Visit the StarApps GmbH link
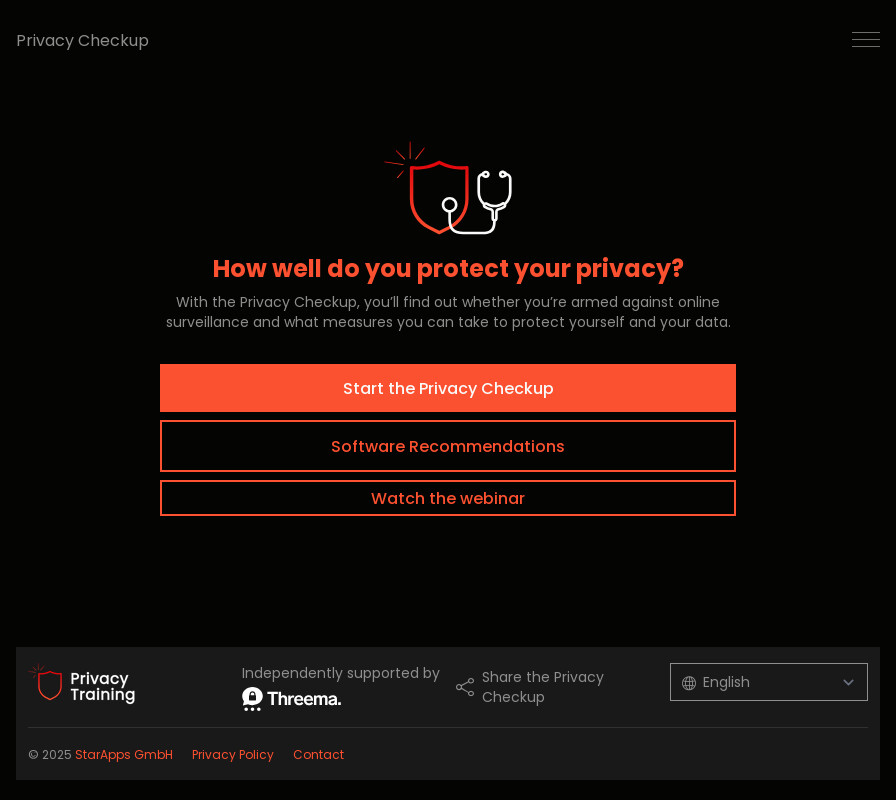The height and width of the screenshot is (800, 896). tap(124, 755)
